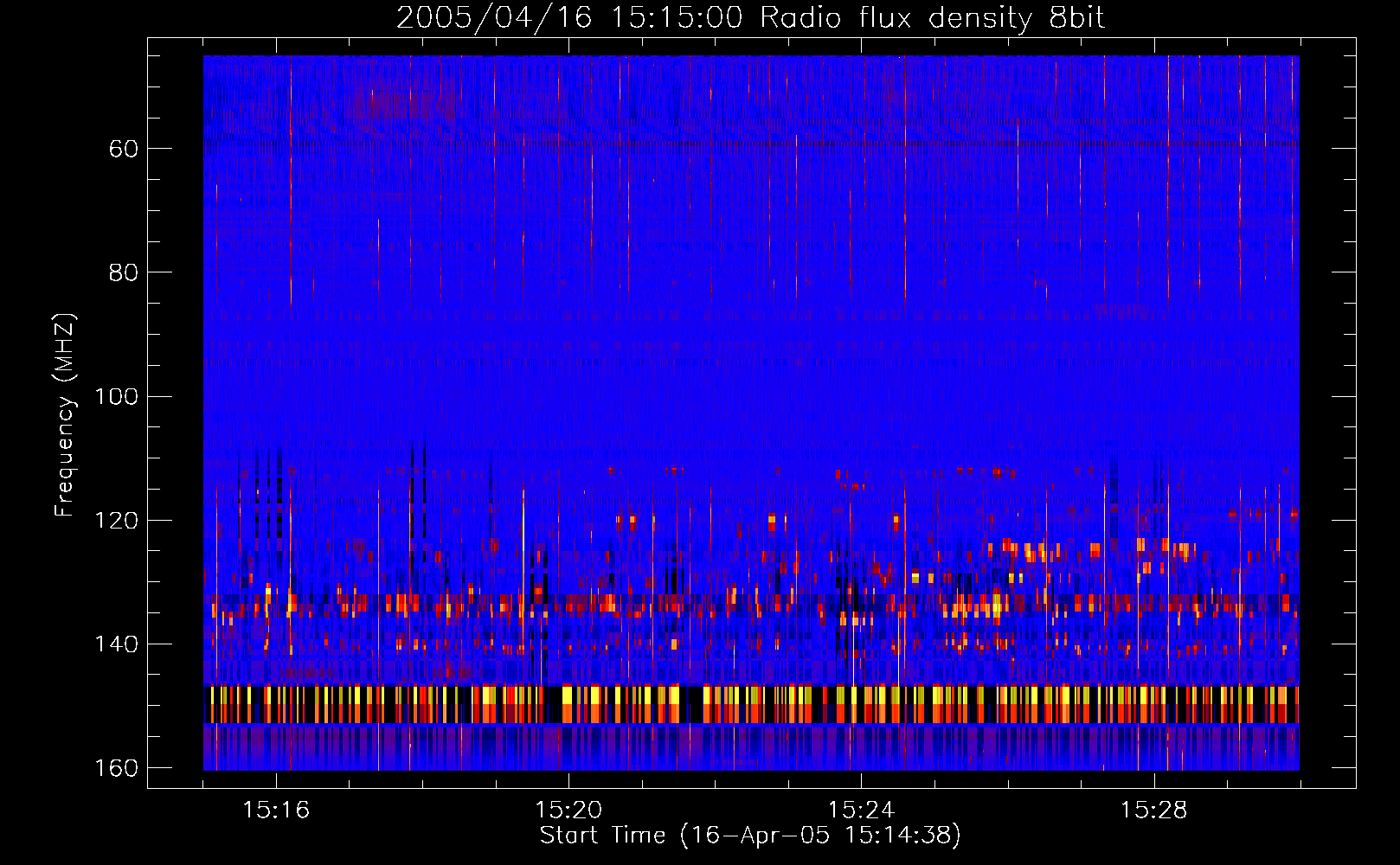
Task: Click the 'Start Time' x-axis label
Action: [x=750, y=836]
